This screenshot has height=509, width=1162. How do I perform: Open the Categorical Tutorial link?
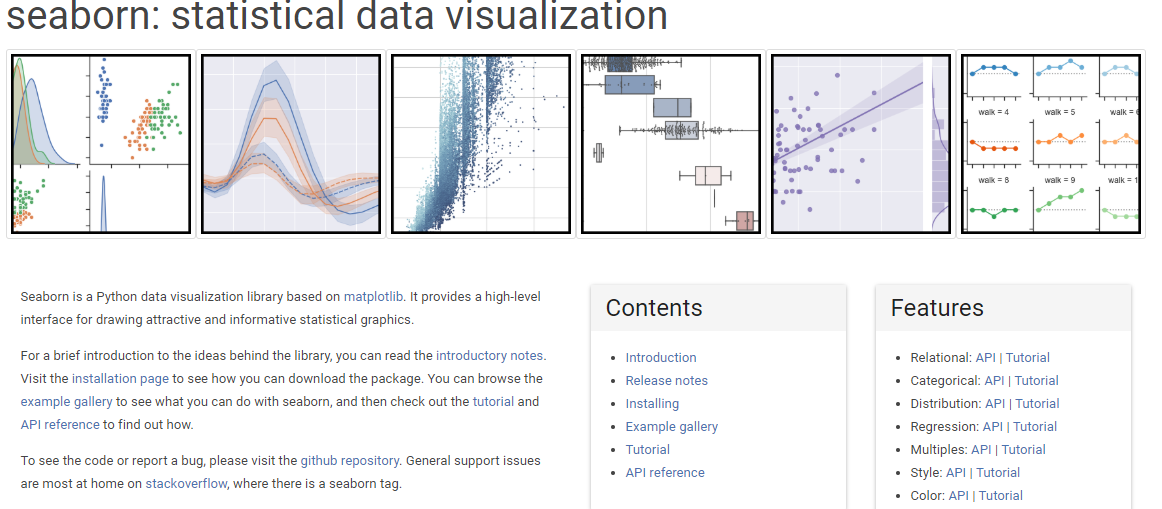1037,381
